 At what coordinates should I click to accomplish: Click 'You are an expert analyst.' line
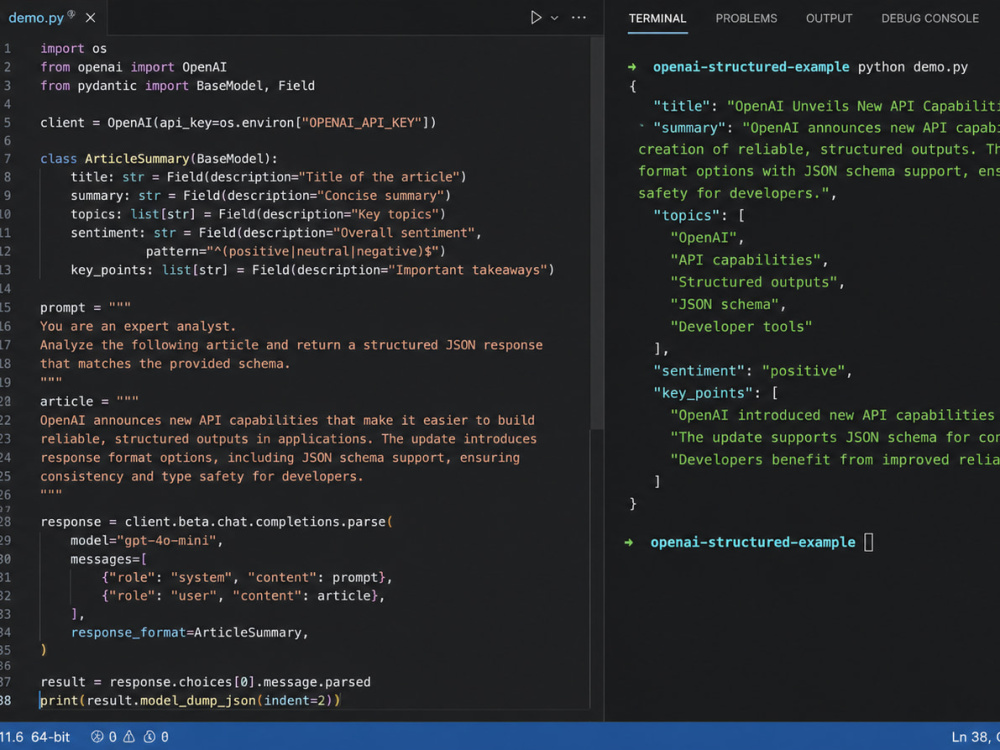(x=138, y=326)
